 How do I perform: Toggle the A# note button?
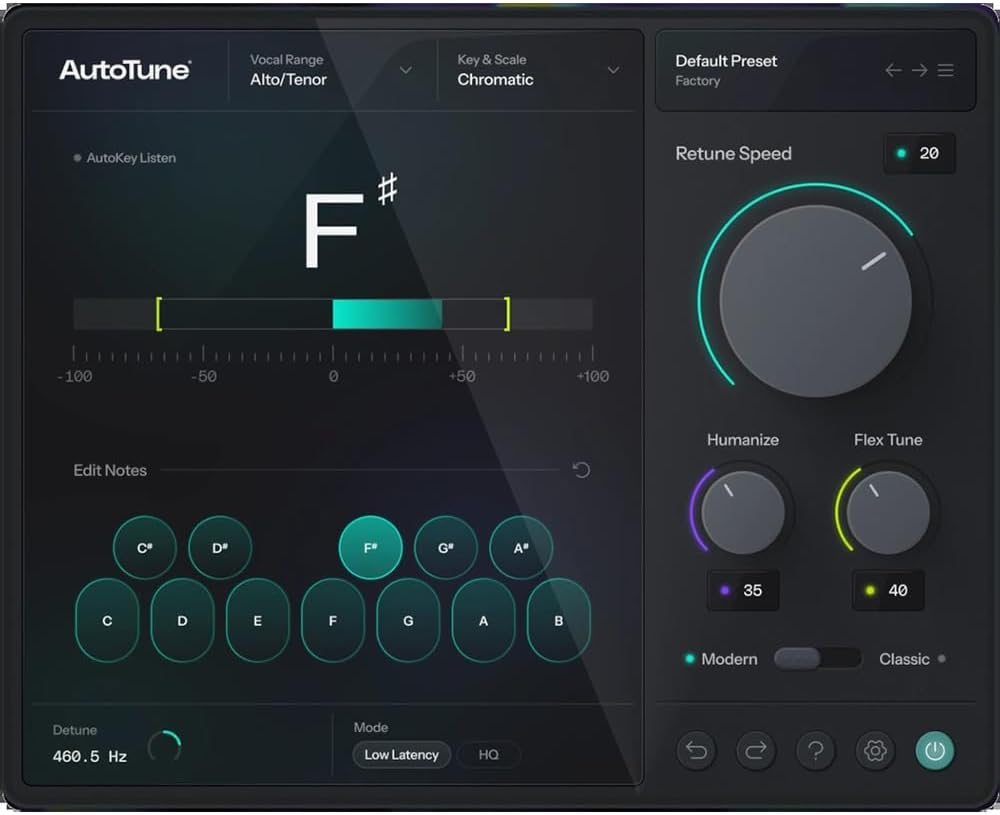coord(521,547)
